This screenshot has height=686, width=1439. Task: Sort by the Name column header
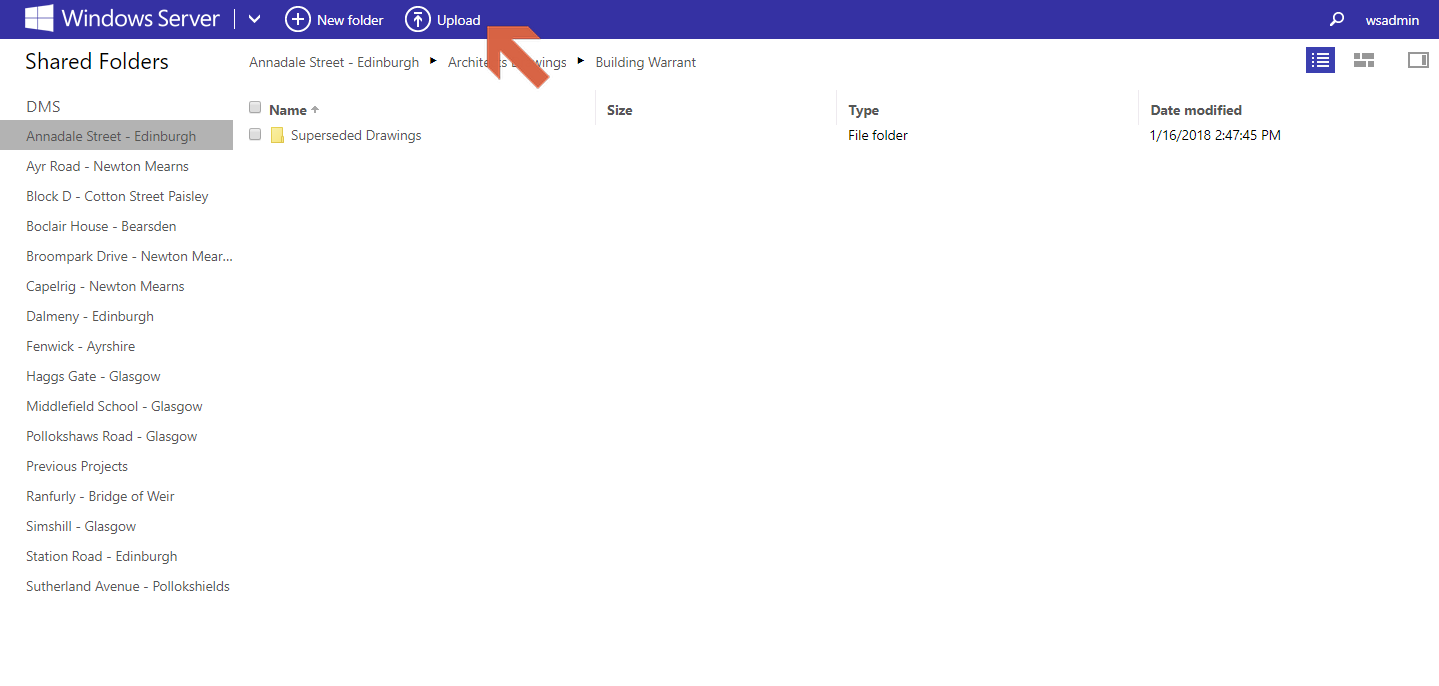pos(288,110)
